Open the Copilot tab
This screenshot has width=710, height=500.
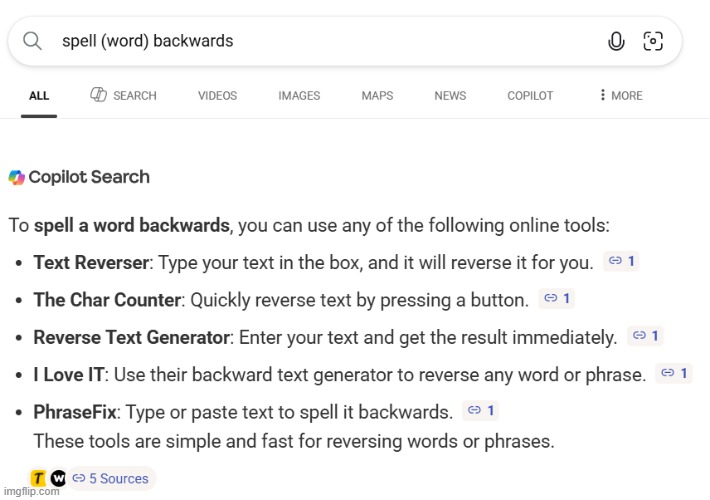point(530,96)
